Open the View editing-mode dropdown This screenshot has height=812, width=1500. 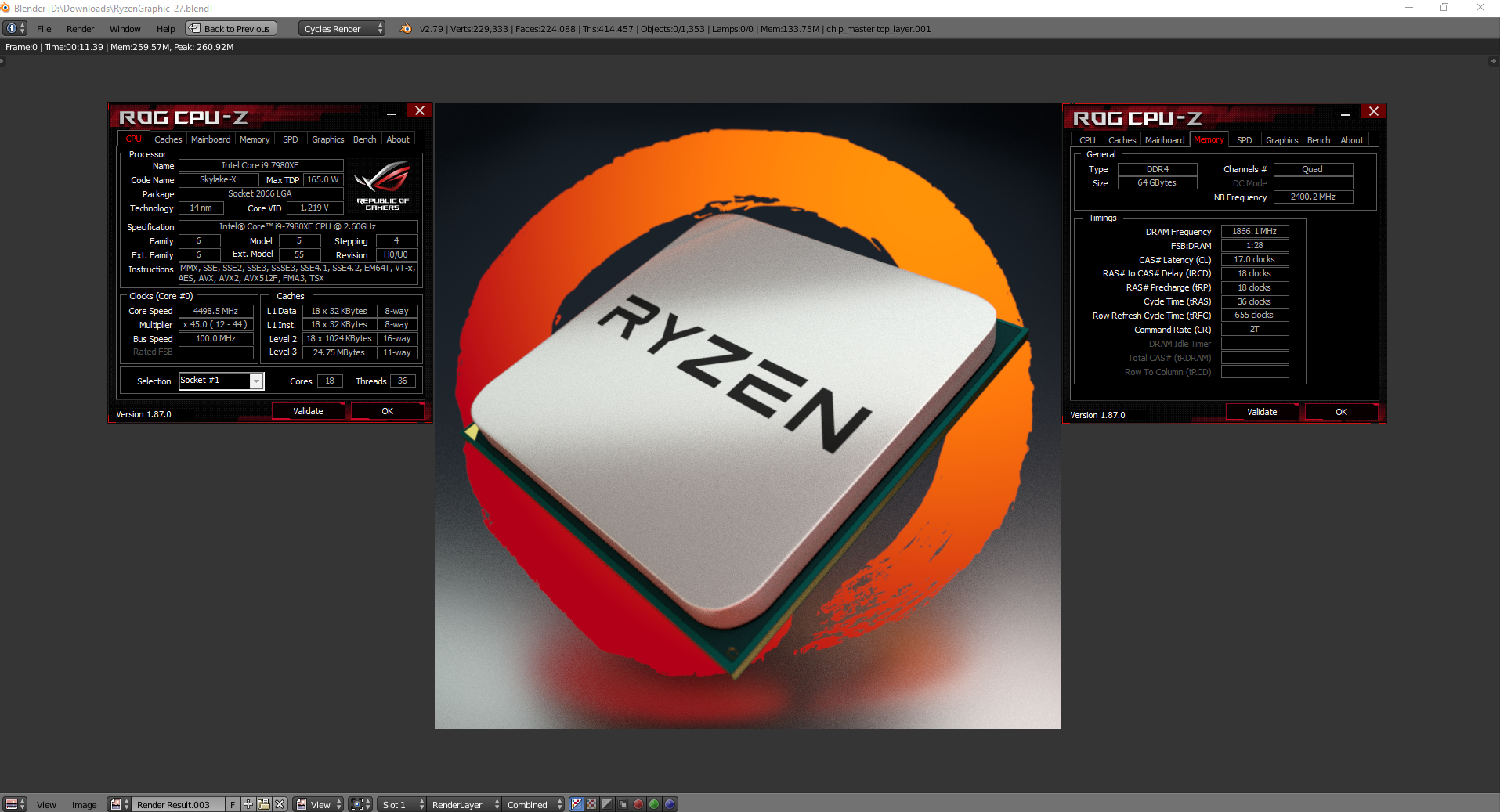click(319, 804)
